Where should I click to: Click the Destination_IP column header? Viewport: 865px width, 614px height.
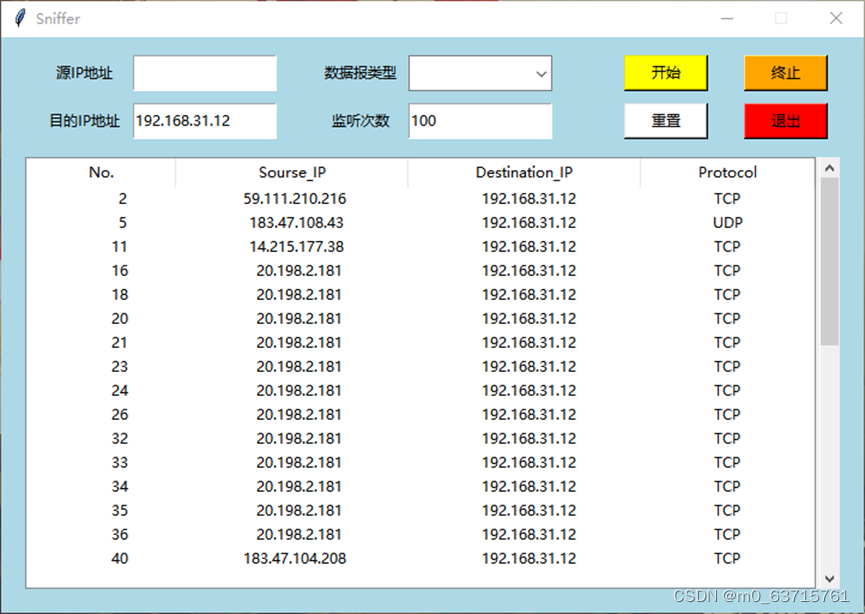click(524, 173)
